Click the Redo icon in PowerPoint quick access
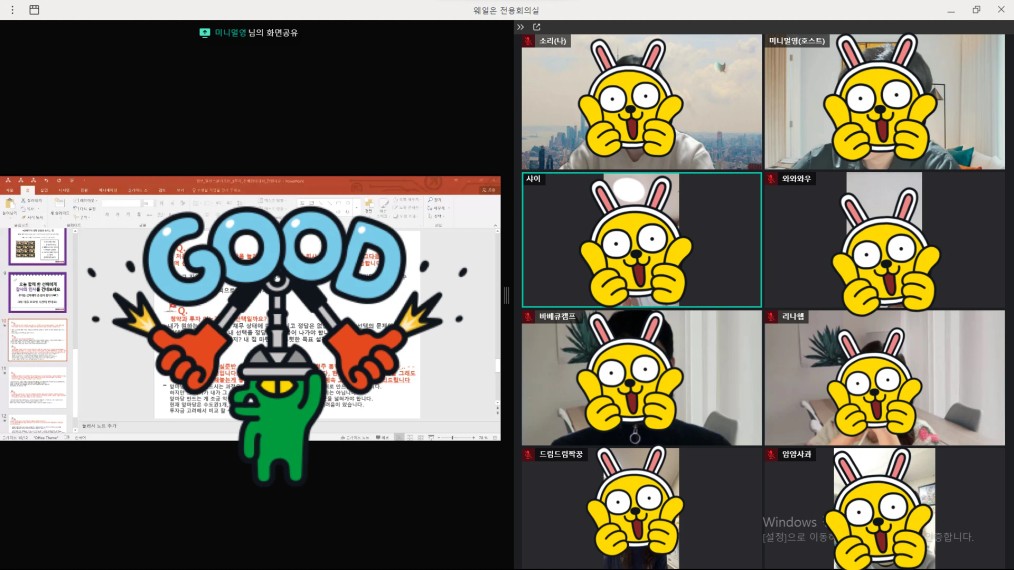Screen dimensions: 1014x570 tap(58, 181)
